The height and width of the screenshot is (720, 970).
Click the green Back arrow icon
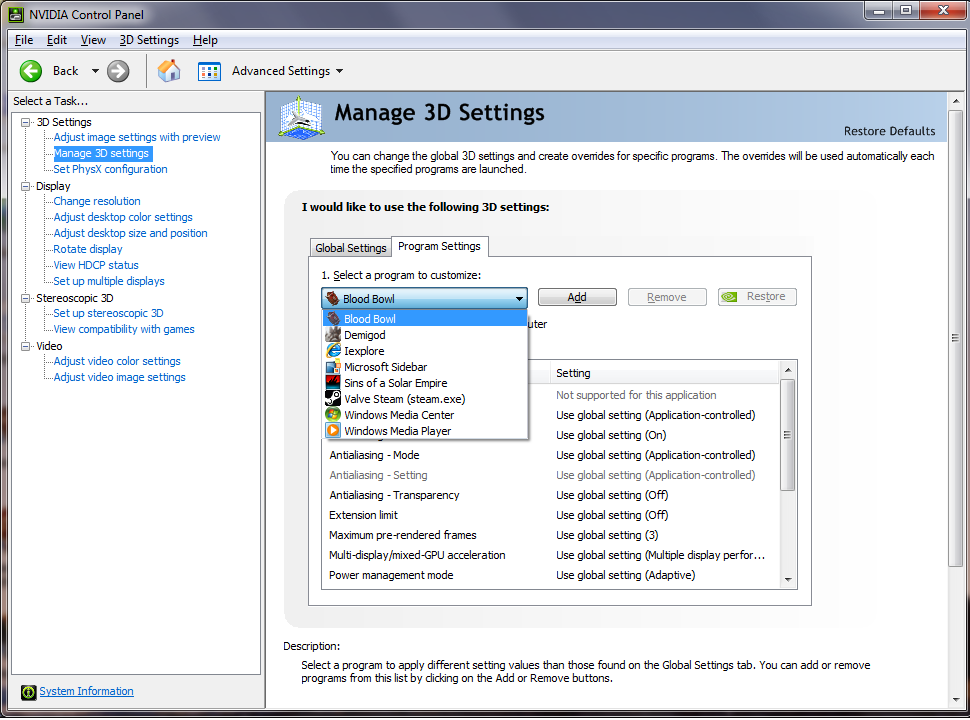(31, 71)
